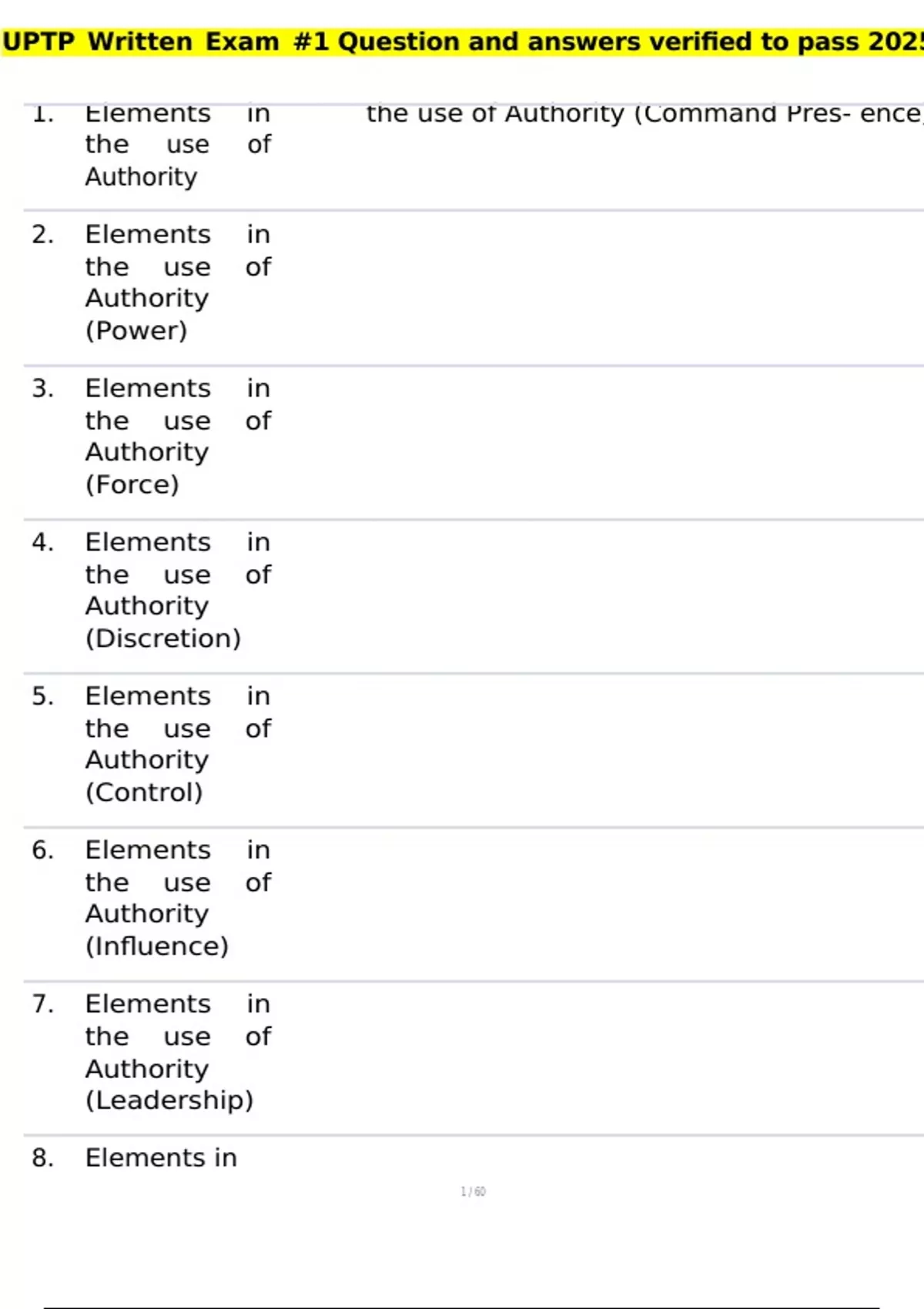Select the term ending in (Influence)
The height and width of the screenshot is (1309, 924).
coord(178,898)
